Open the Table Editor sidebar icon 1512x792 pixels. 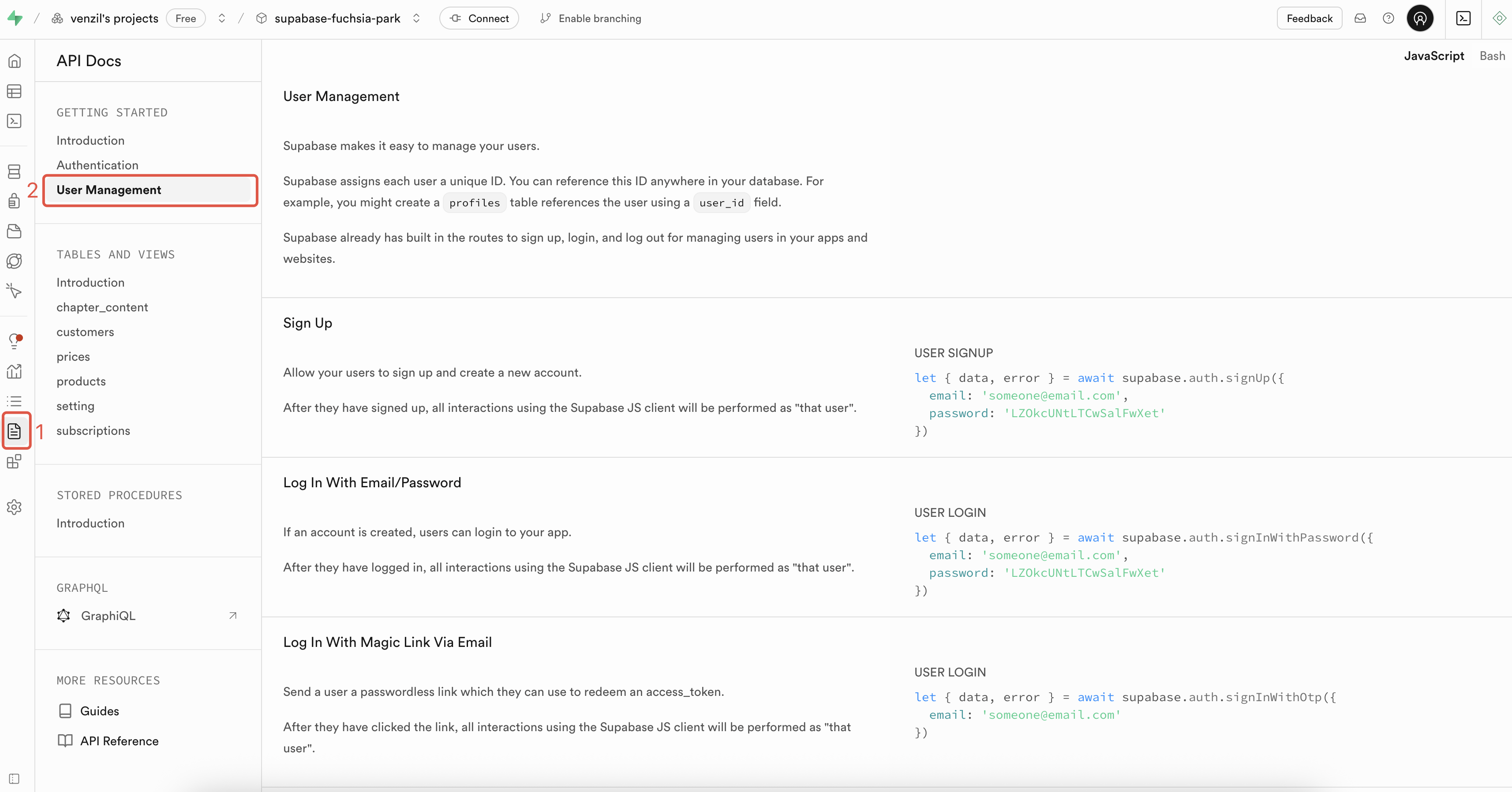(14, 92)
